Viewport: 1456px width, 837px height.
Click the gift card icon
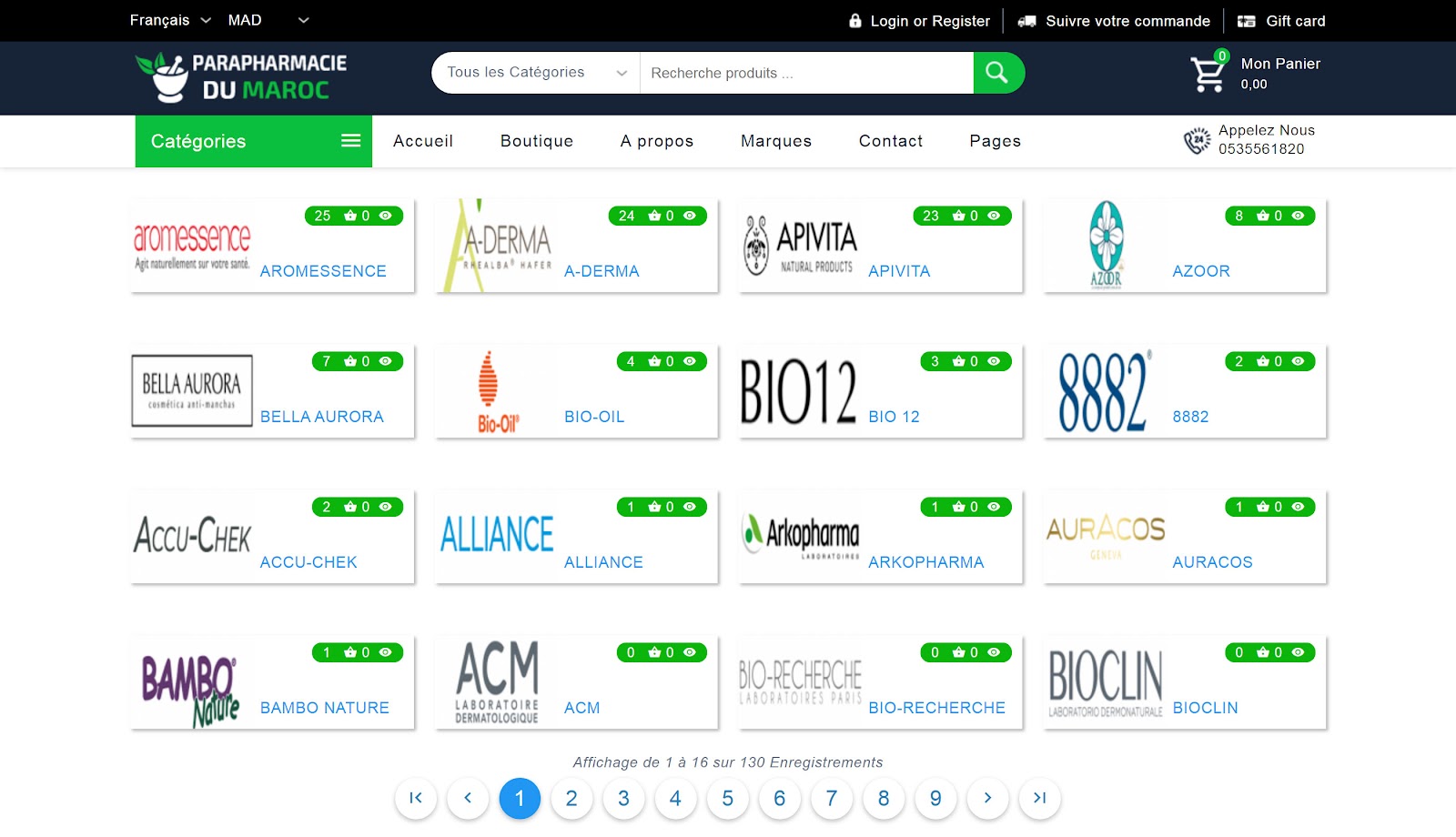[x=1247, y=21]
